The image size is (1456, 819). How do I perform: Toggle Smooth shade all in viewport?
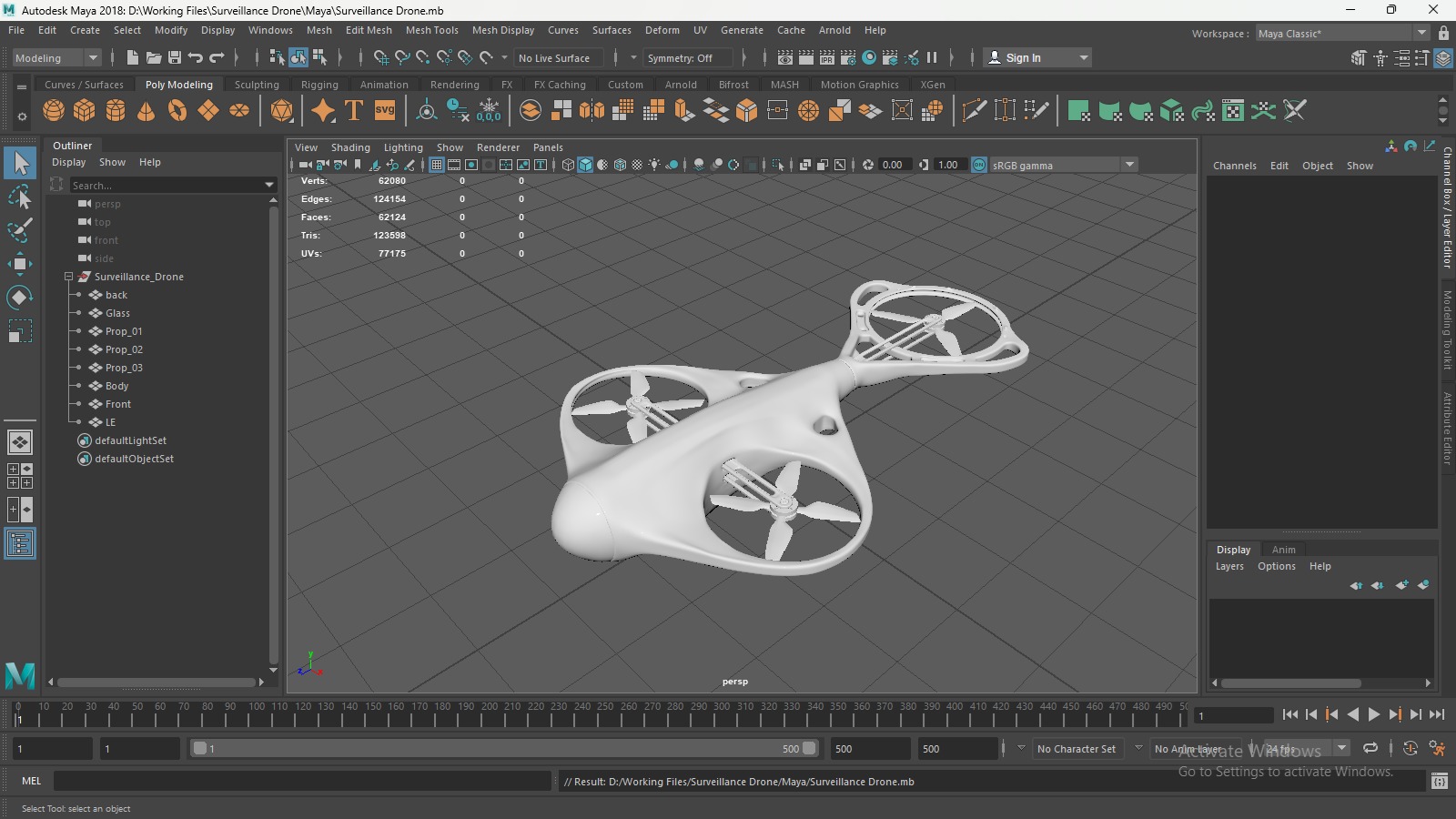(x=585, y=165)
